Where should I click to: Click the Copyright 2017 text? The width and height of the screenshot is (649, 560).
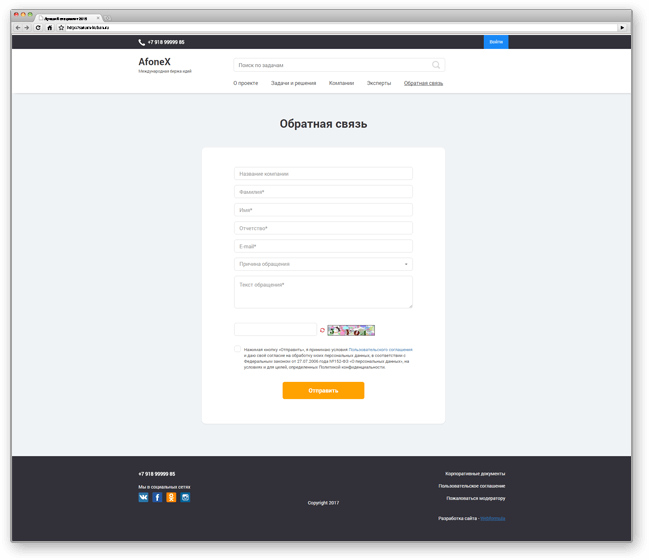[323, 503]
